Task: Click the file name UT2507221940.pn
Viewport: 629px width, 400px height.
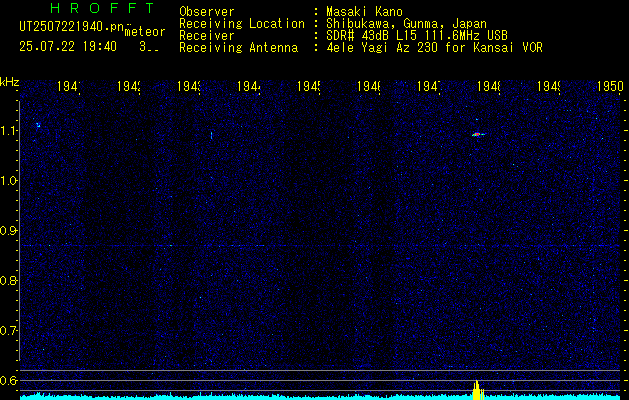Action: [x=72, y=27]
